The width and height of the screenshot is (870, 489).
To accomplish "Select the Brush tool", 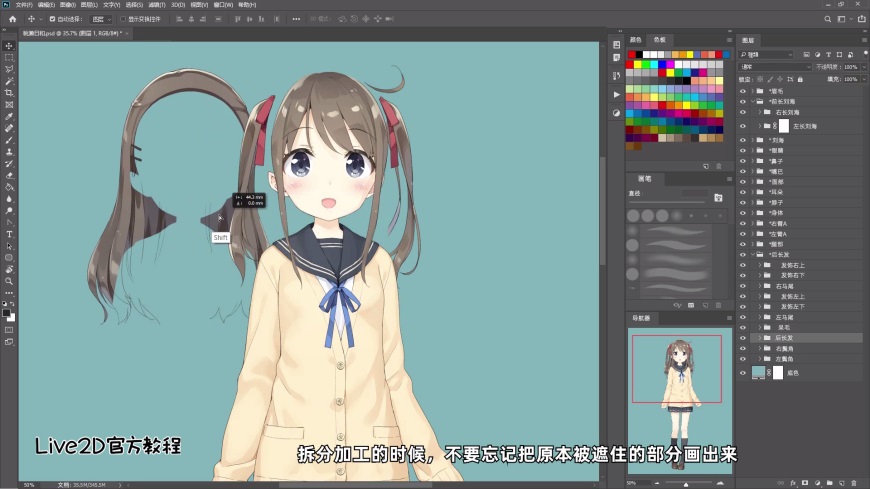I will click(9, 140).
